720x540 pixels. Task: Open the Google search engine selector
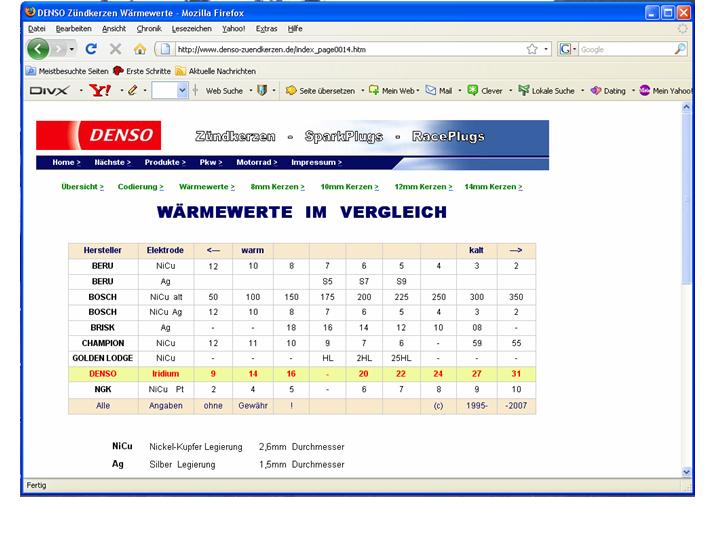(x=568, y=49)
